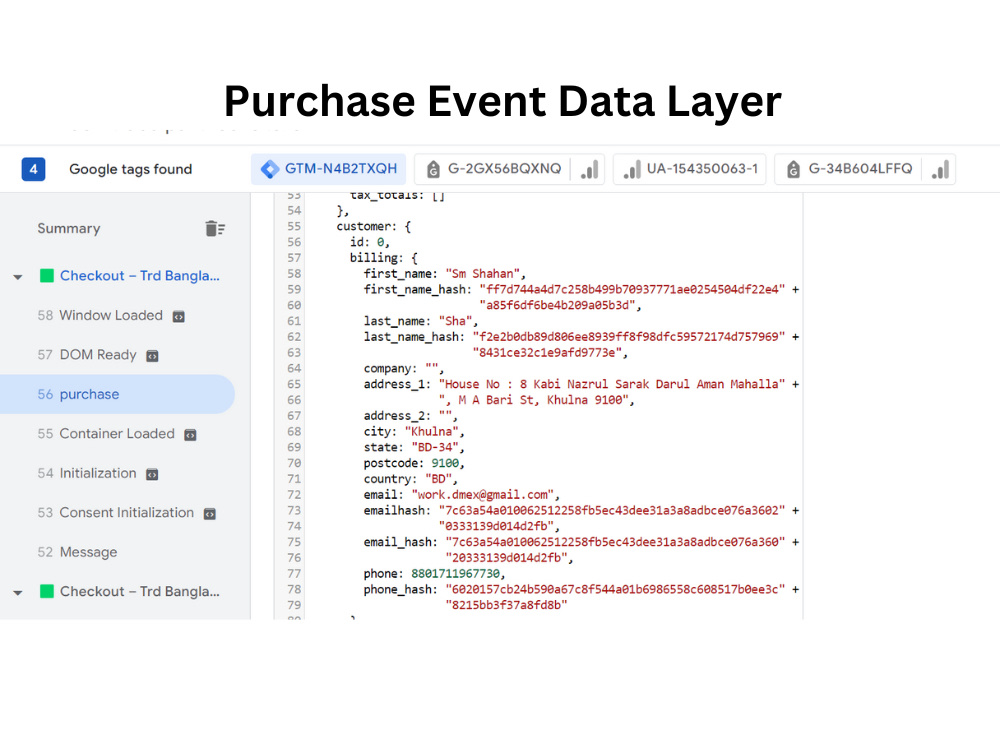
Task: Select the 54 Initialization event
Action: (x=87, y=473)
